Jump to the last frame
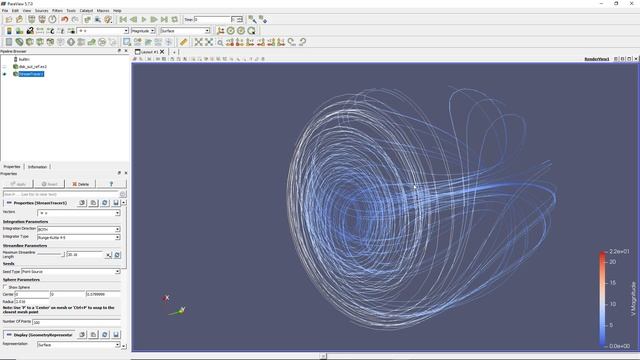The width and height of the screenshot is (640, 360). pos(164,20)
